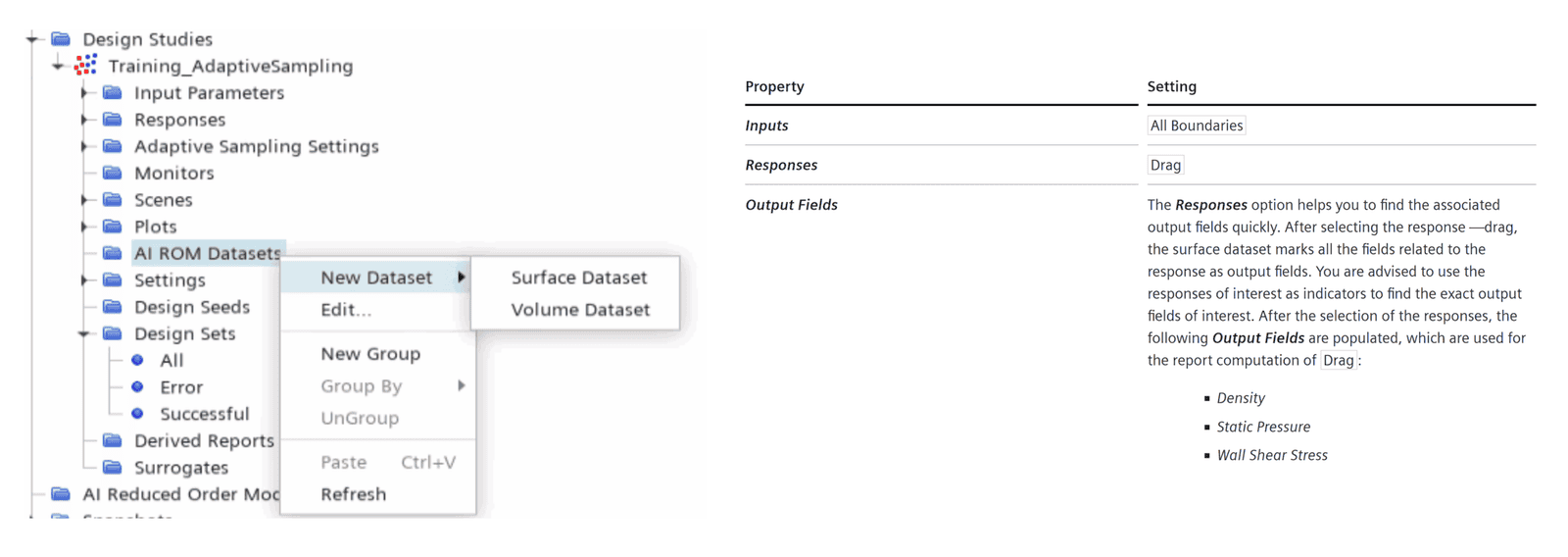Click the Surrogates folder icon
The width and height of the screenshot is (1568, 557).
(113, 467)
